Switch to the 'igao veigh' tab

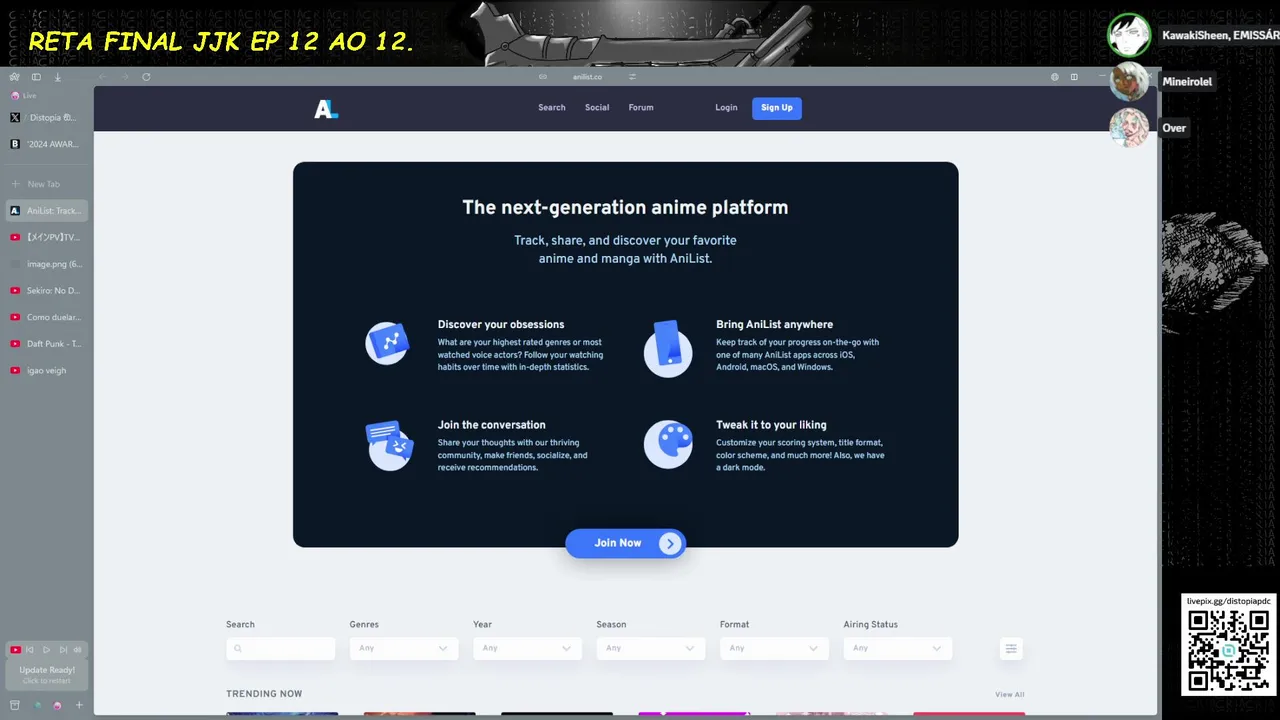(45, 370)
